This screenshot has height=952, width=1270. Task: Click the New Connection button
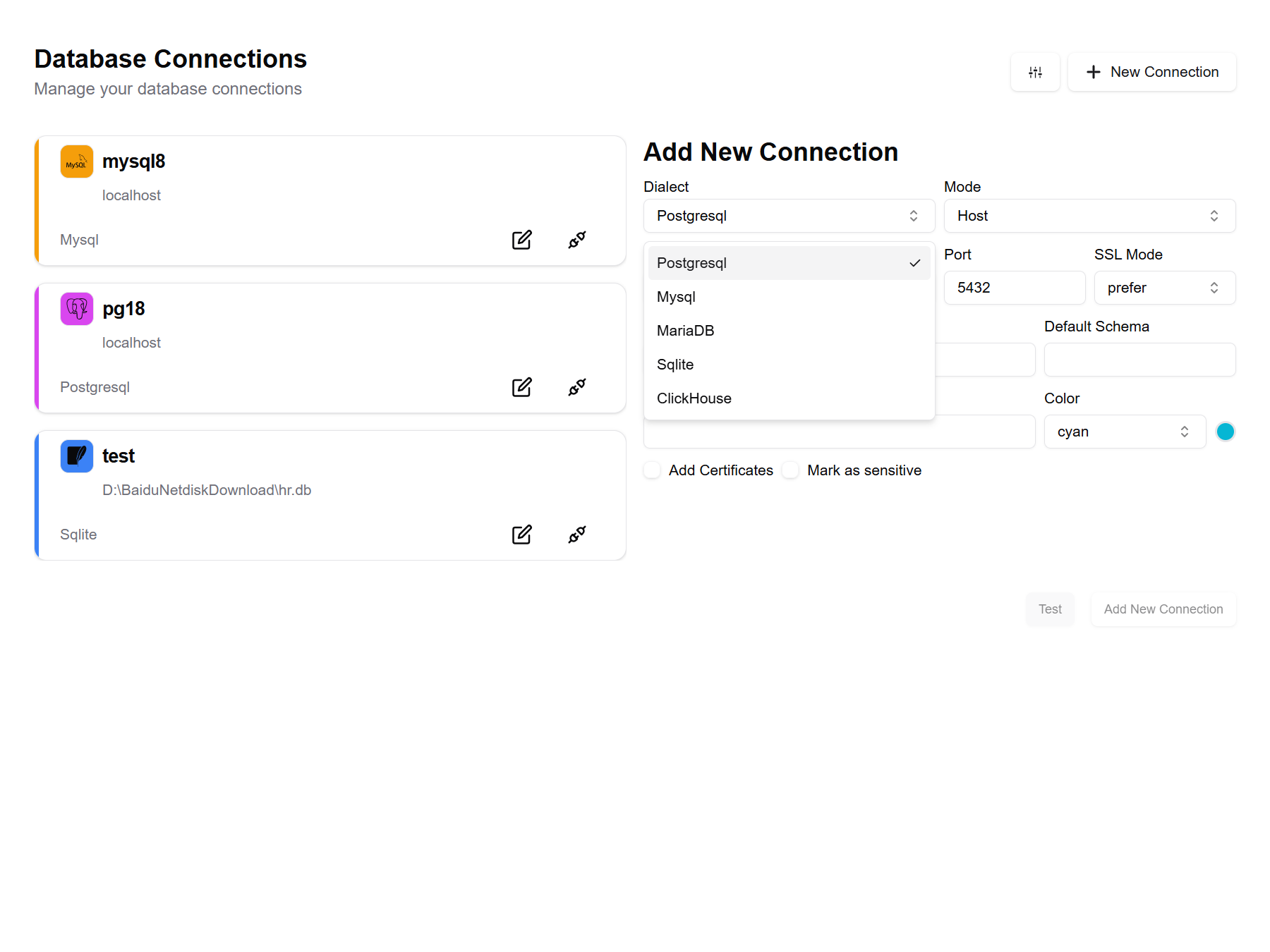click(x=1151, y=72)
